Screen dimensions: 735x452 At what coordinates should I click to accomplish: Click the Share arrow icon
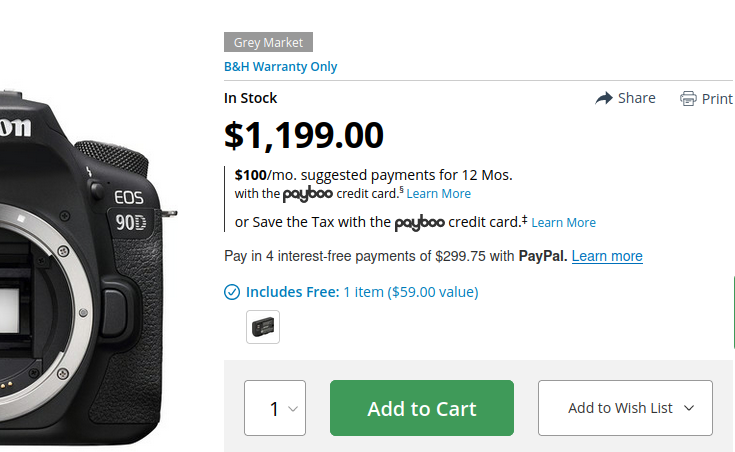(604, 98)
